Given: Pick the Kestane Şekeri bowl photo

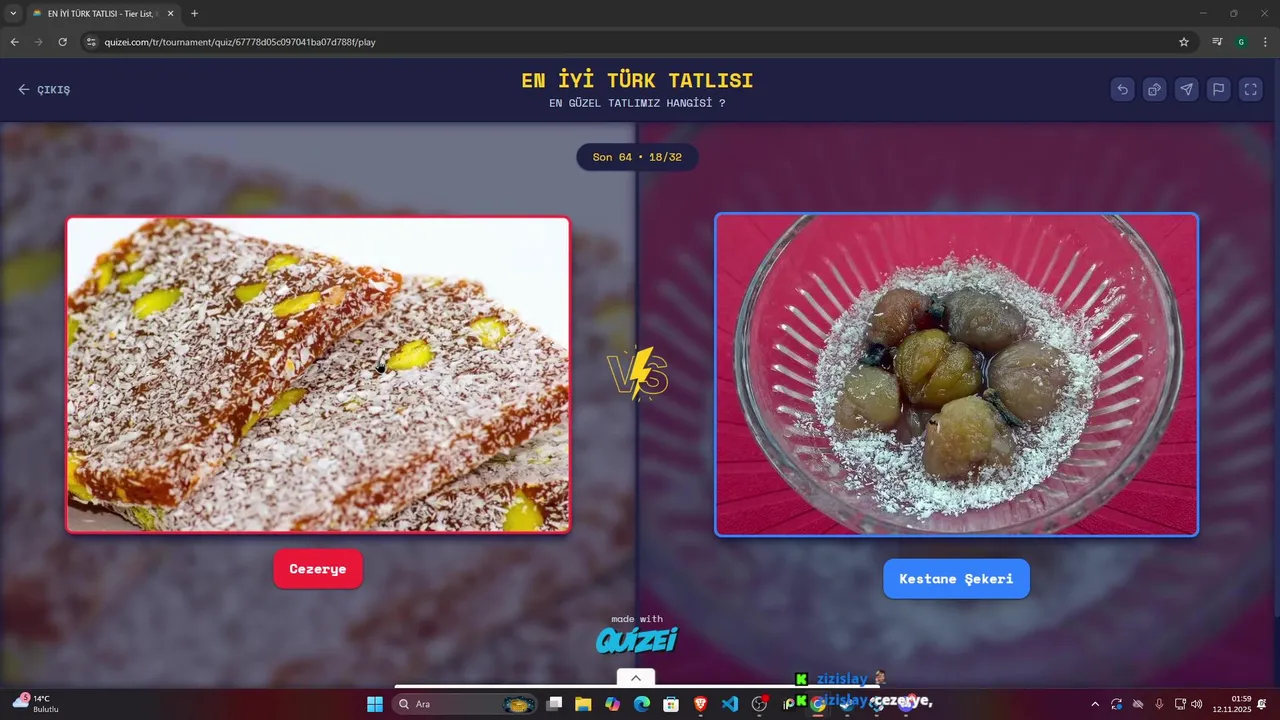Looking at the screenshot, I should click(x=956, y=375).
